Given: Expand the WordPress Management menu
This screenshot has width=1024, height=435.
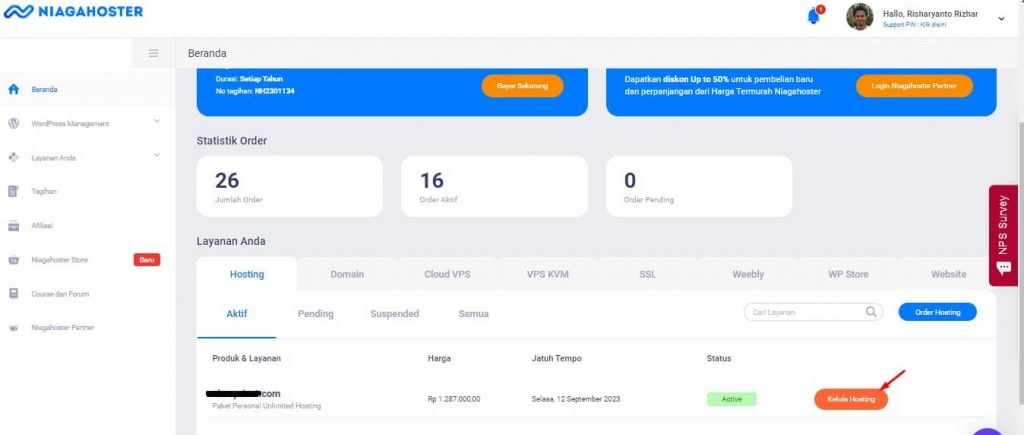Looking at the screenshot, I should click(x=157, y=122).
